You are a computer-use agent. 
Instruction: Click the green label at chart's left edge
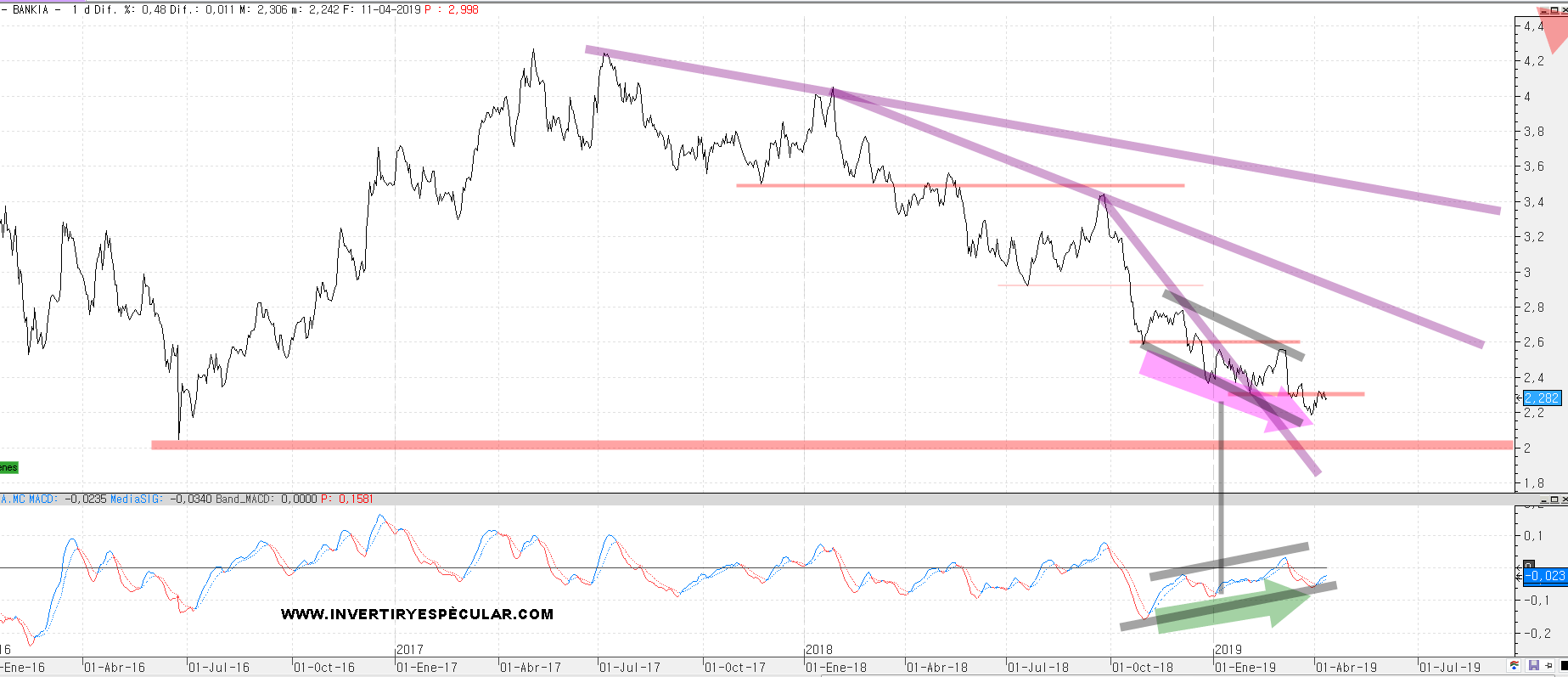tap(8, 468)
